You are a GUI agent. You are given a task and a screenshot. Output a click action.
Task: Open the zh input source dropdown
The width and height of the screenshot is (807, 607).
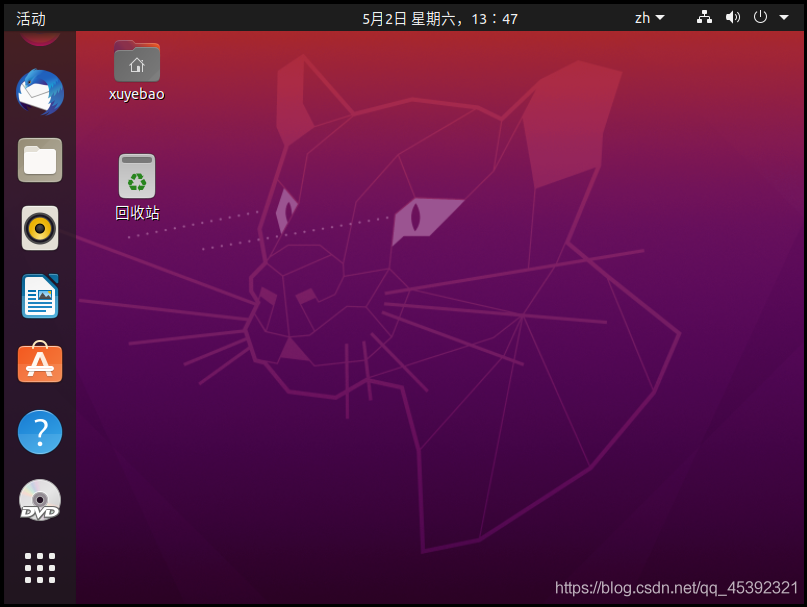tap(650, 18)
